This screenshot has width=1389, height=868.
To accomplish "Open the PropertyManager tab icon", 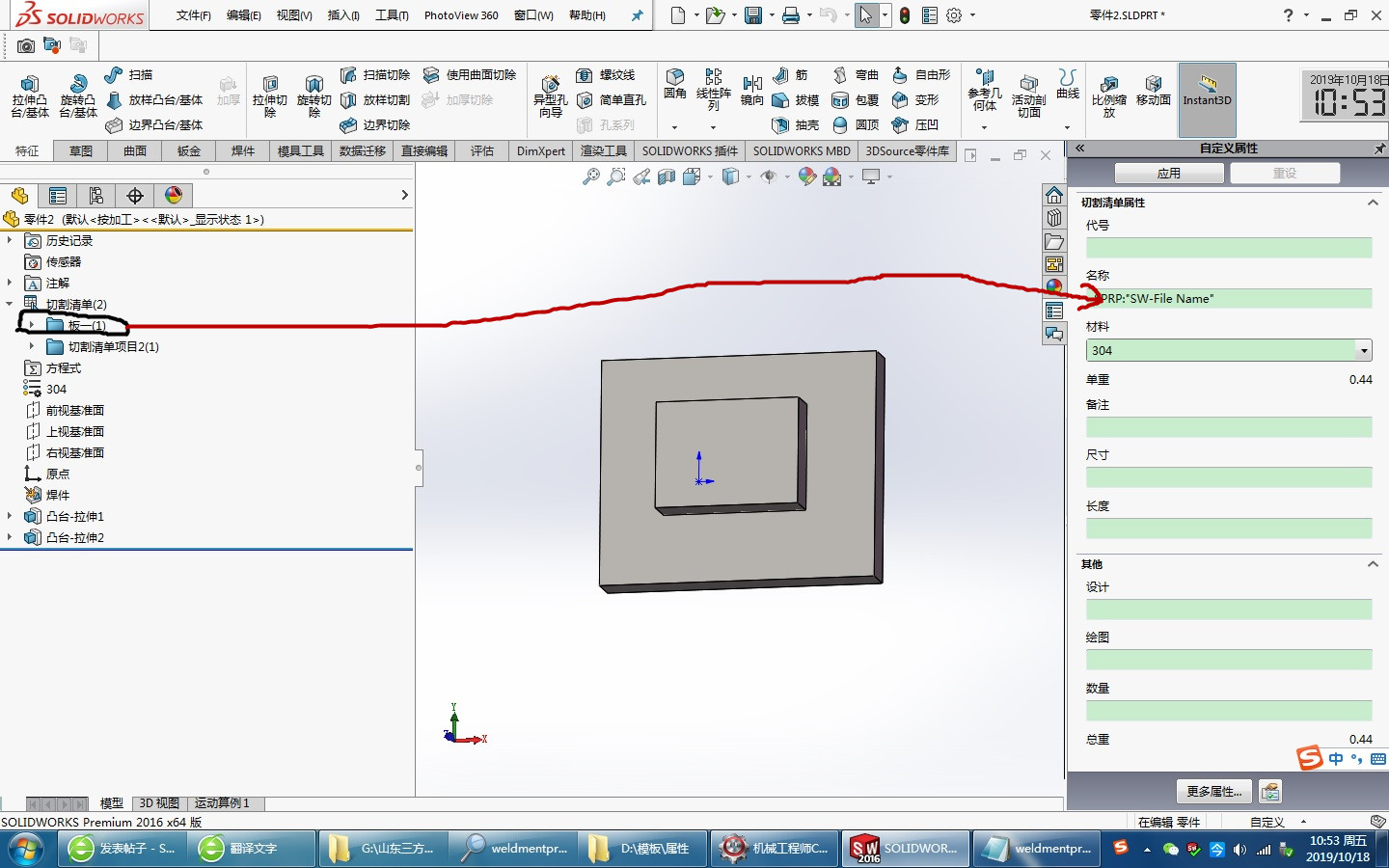I will coord(58,196).
